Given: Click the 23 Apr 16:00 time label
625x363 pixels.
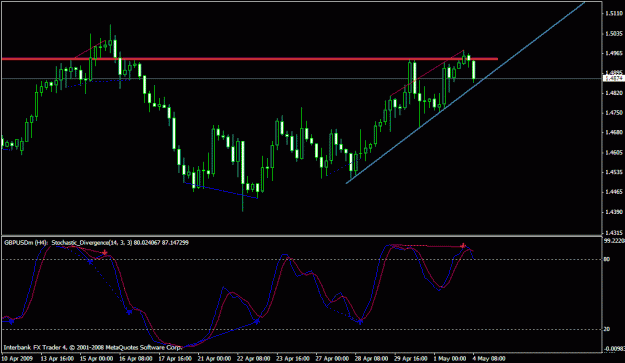Looking at the screenshot, I should [x=293, y=358].
